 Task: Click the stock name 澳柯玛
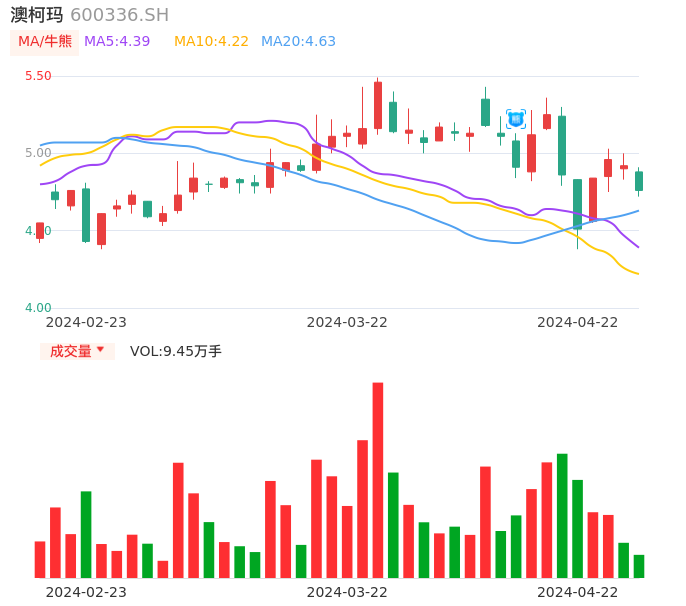37,15
